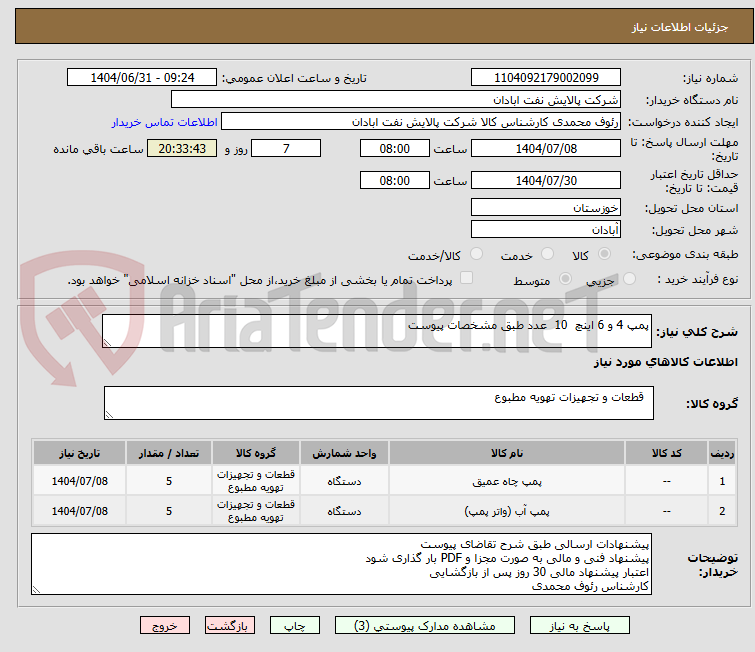Toggle the اسناد خزانه اسلامی payment checkbox
This screenshot has width=755, height=652.
[x=466, y=278]
